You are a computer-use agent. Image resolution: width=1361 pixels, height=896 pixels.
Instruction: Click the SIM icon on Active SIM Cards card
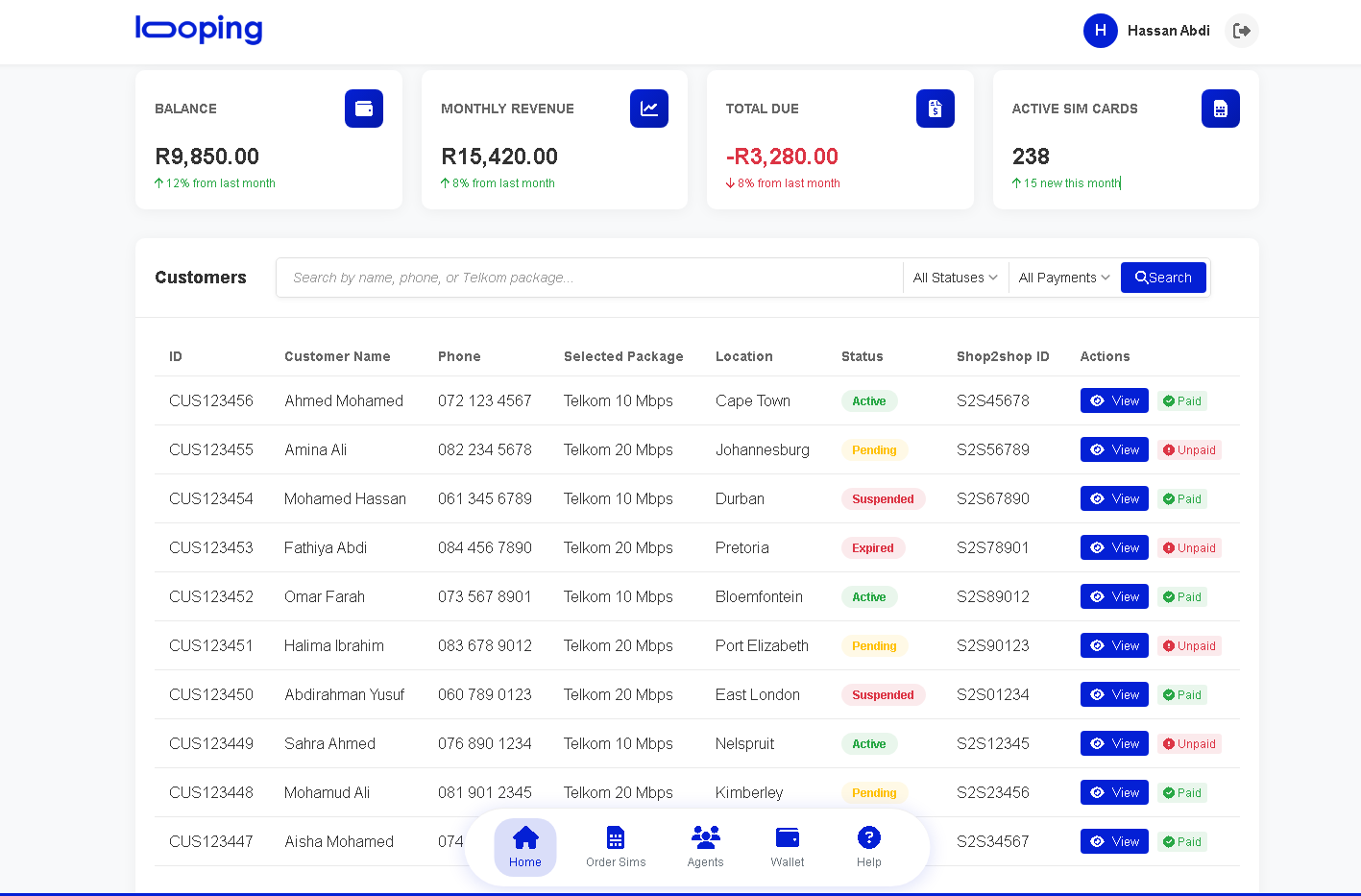coord(1220,108)
